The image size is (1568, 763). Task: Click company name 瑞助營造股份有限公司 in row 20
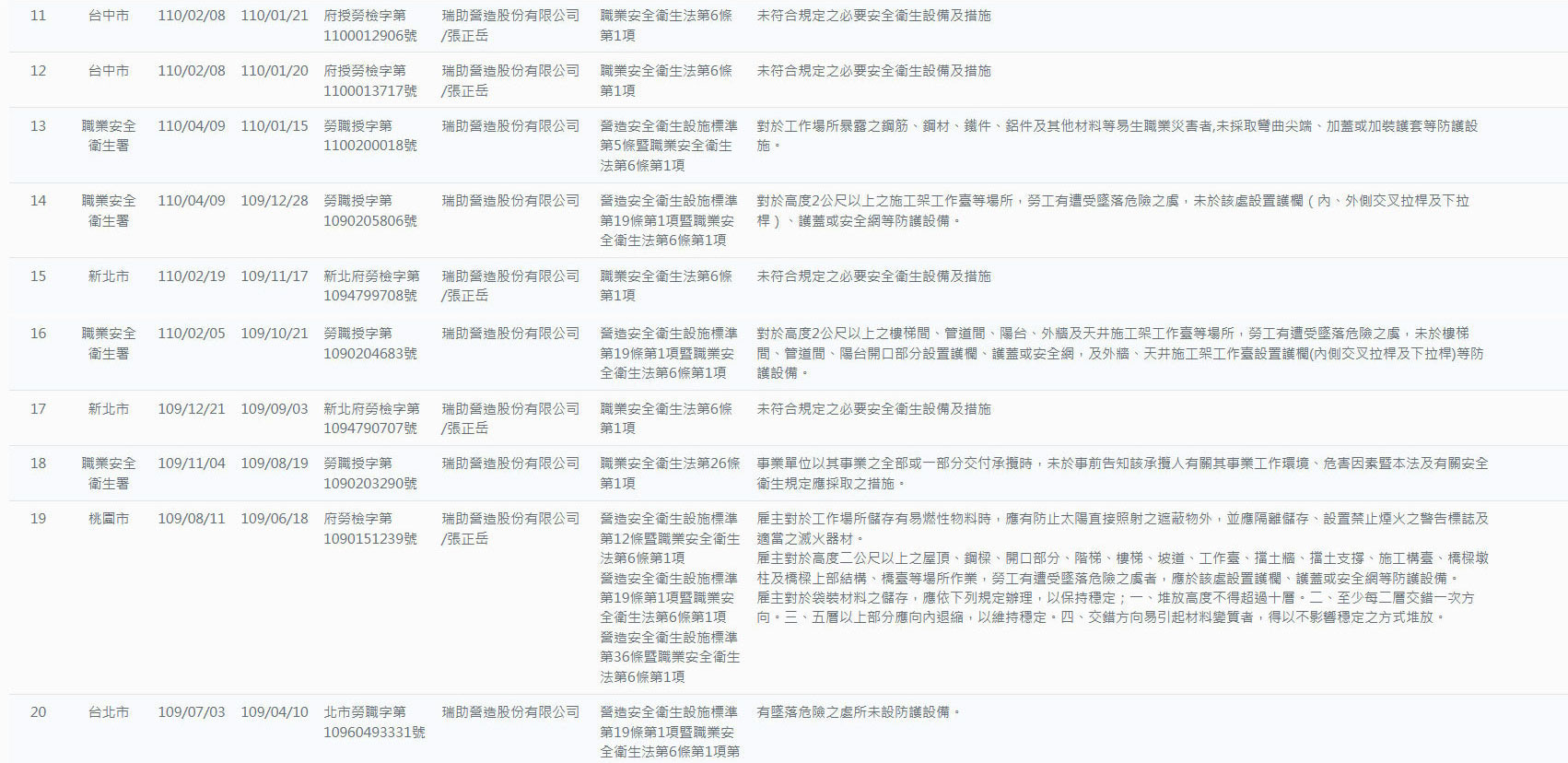tap(510, 712)
